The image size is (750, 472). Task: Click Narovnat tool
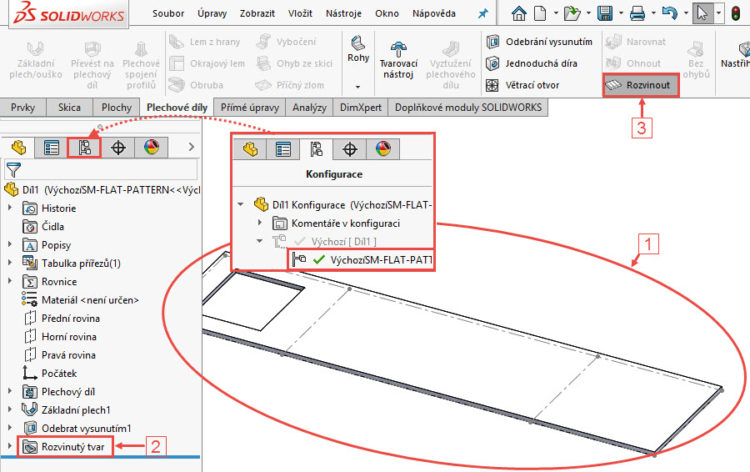(x=635, y=42)
